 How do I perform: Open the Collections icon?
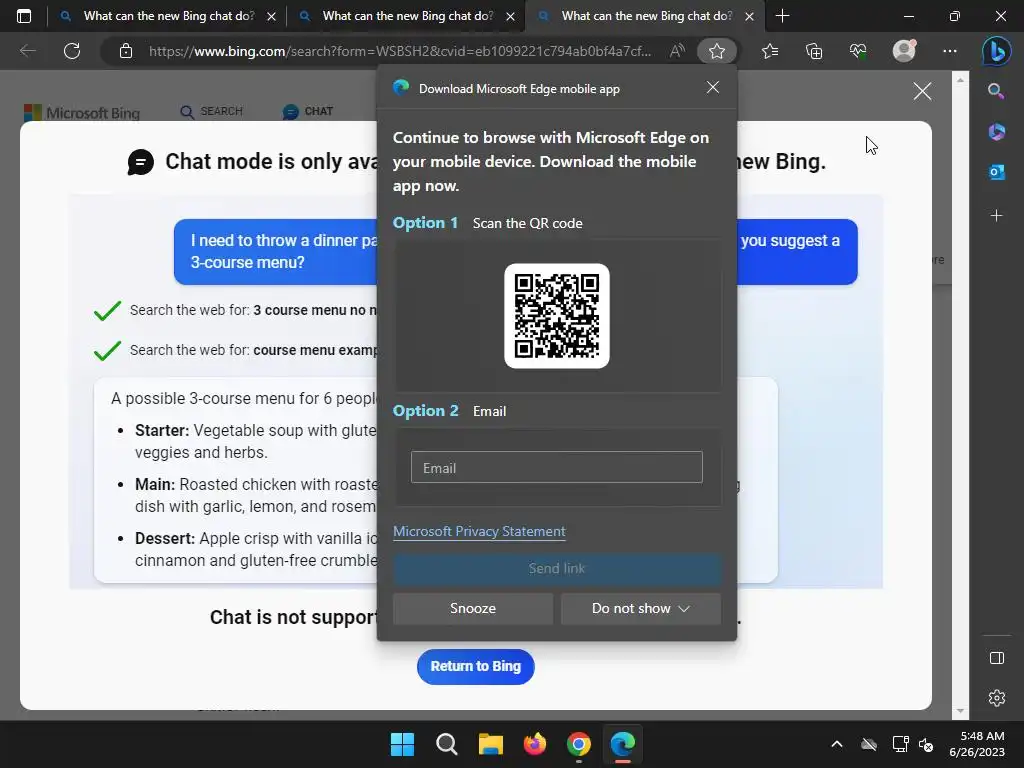(814, 51)
